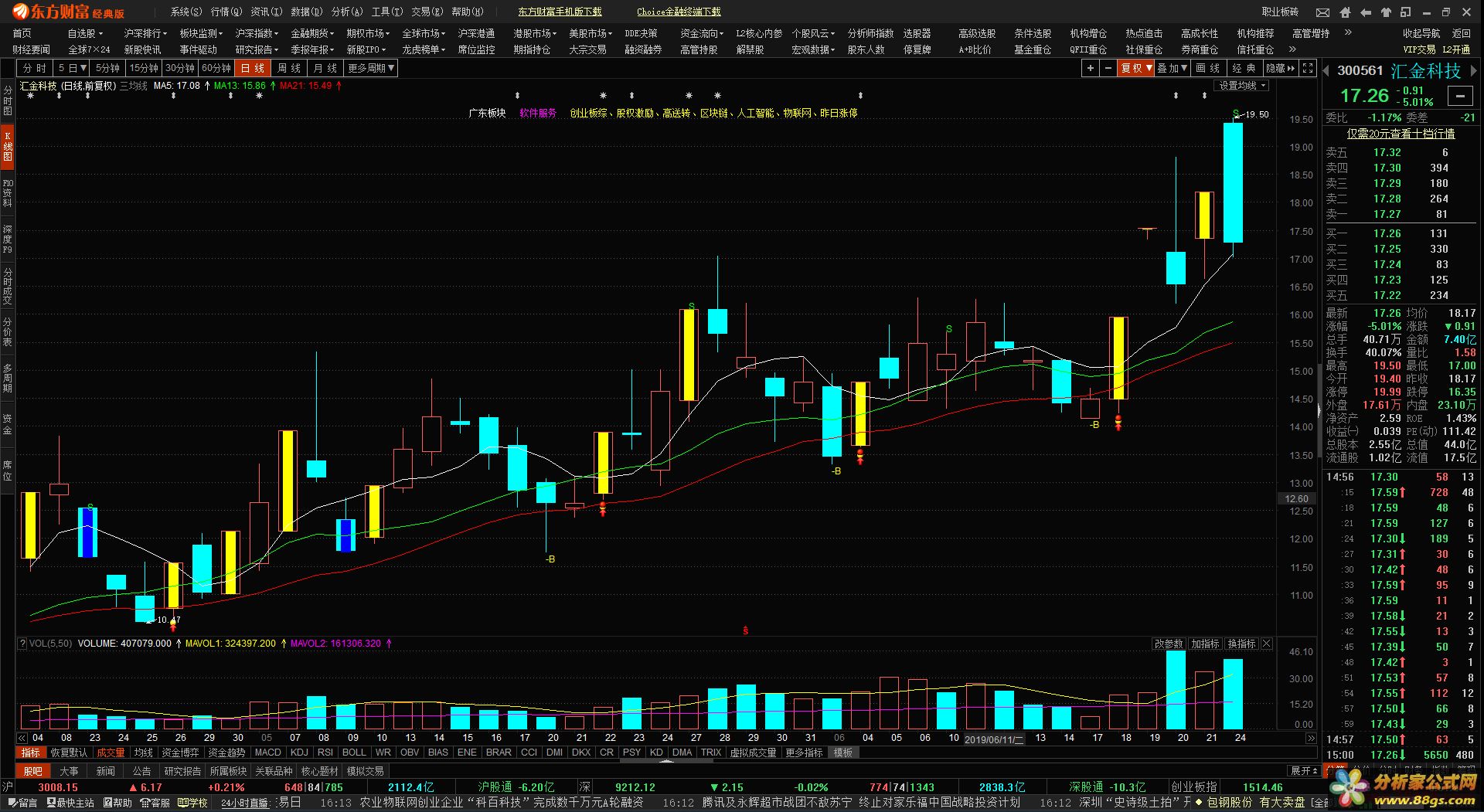The width and height of the screenshot is (1484, 812).
Task: Open the 行情(Q) menu
Action: coord(226,12)
